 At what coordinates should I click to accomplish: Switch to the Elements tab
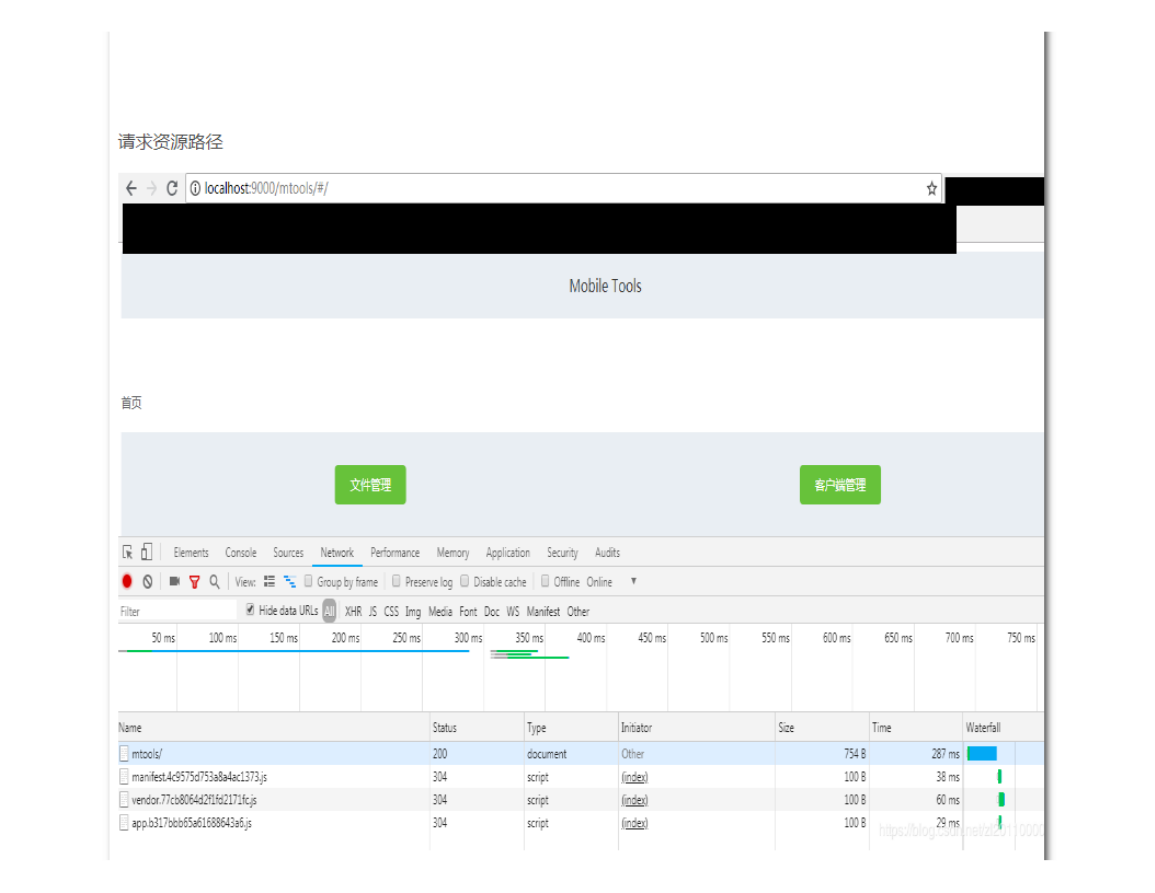pyautogui.click(x=191, y=553)
